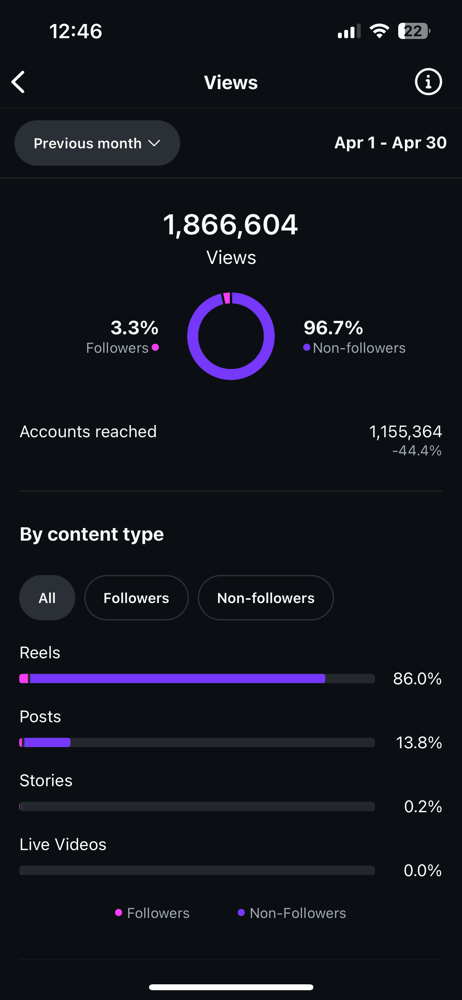Tap the back arrow icon
This screenshot has height=1000, width=462.
19,82
